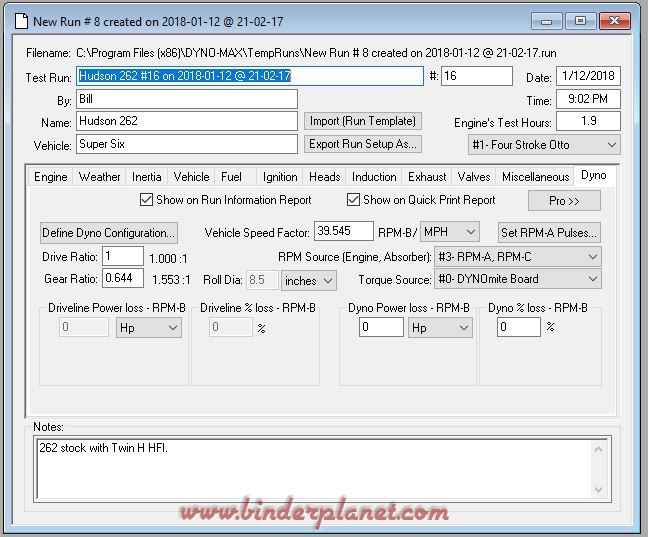Click into the Test Run name field

click(x=250, y=76)
